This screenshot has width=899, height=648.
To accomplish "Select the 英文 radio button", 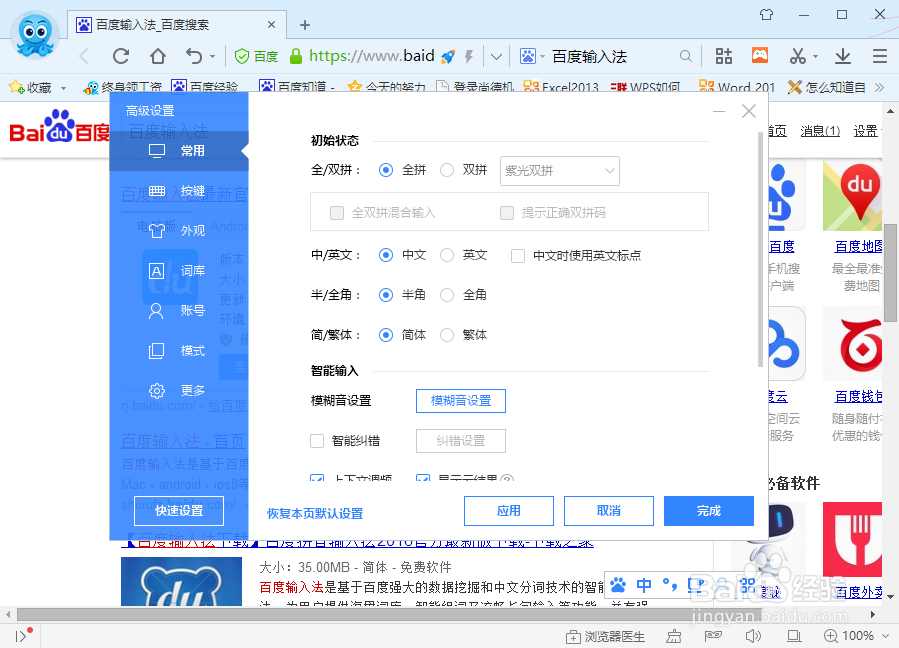I will 447,255.
